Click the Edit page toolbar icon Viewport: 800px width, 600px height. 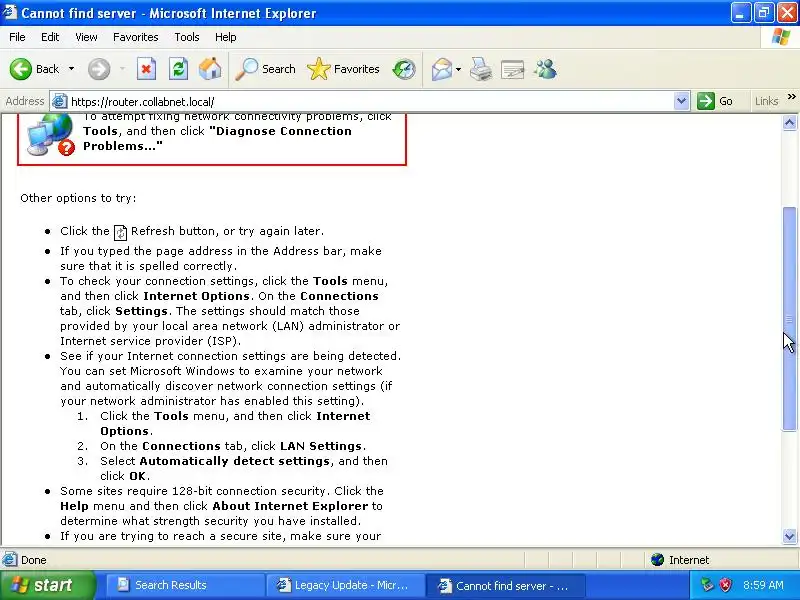pyautogui.click(x=513, y=69)
